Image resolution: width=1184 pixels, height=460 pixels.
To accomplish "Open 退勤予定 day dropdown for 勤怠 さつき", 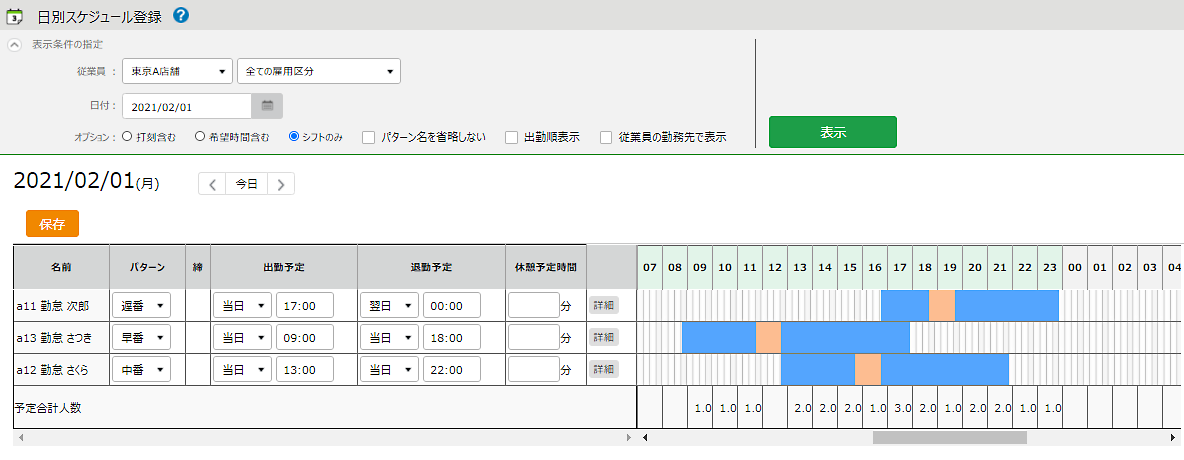I will click(389, 337).
